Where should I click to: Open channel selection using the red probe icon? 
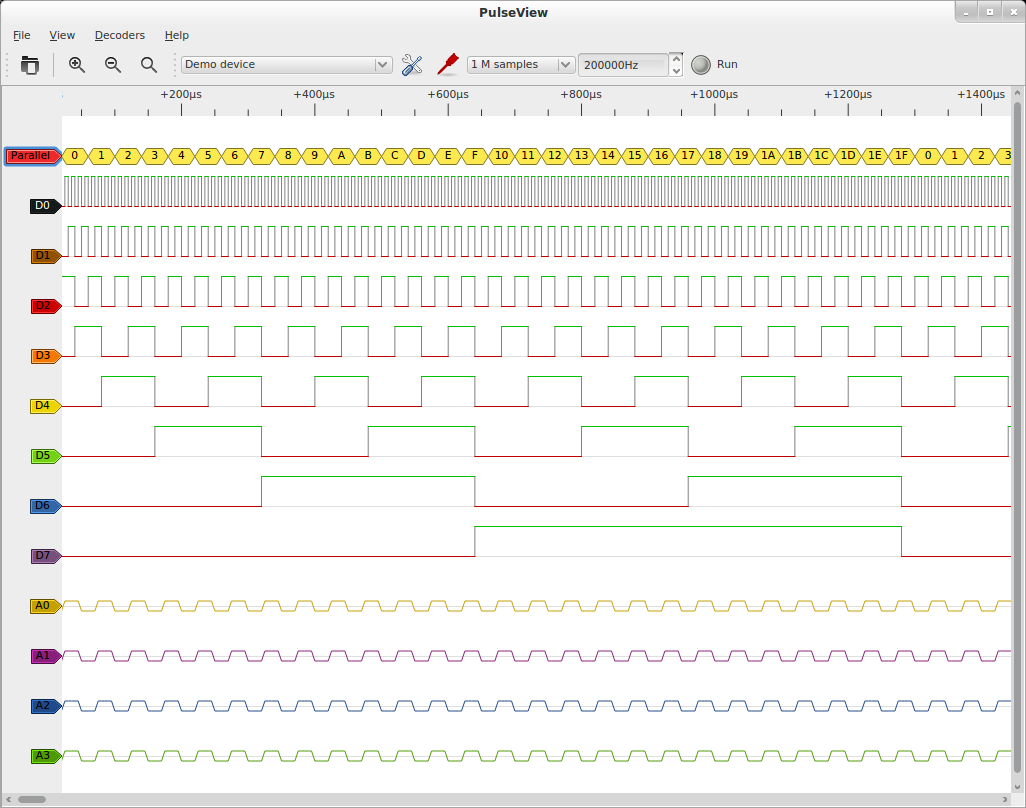(447, 65)
